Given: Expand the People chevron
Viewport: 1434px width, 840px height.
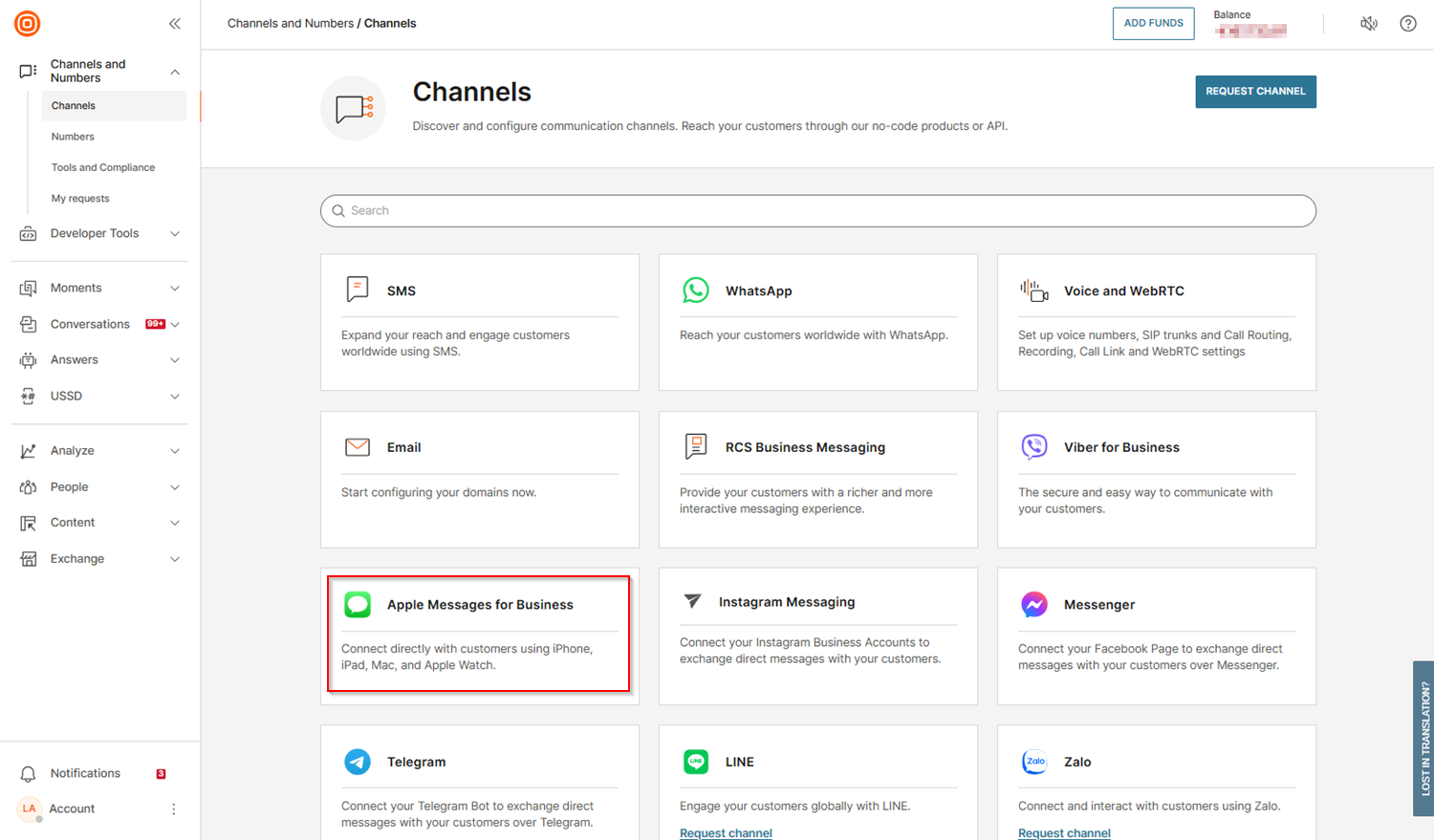Looking at the screenshot, I should pyautogui.click(x=175, y=487).
